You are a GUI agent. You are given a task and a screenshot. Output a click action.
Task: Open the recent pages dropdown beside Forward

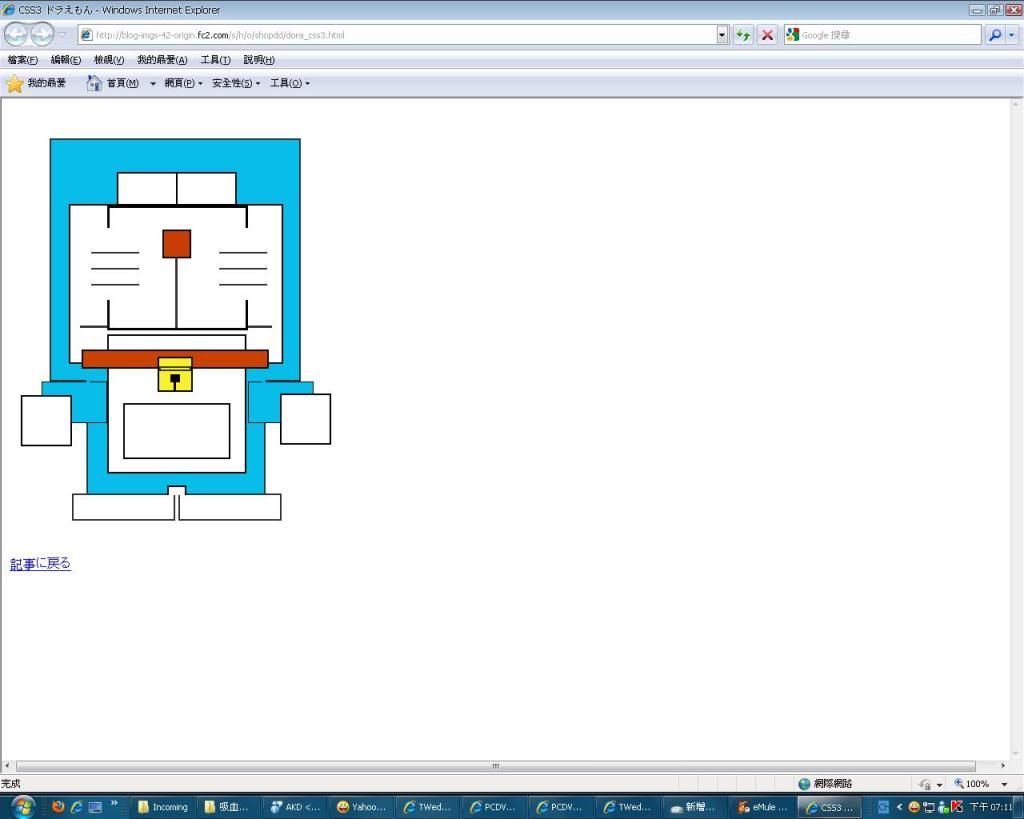coord(63,35)
